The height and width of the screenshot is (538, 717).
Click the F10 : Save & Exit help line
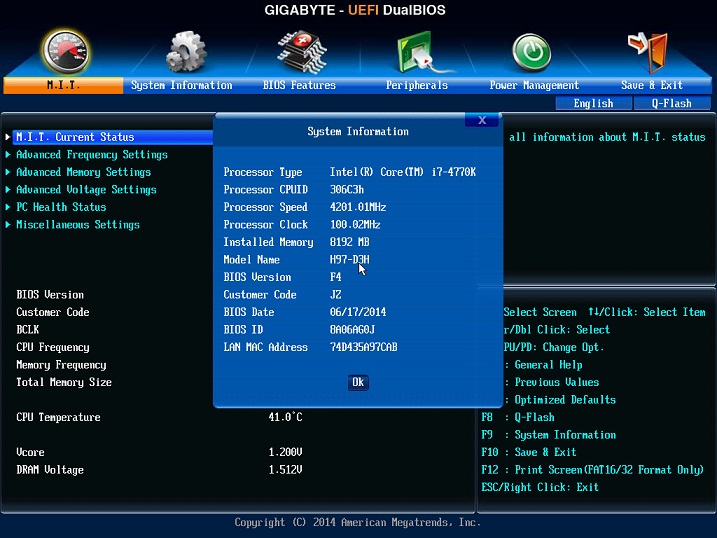pyautogui.click(x=529, y=452)
